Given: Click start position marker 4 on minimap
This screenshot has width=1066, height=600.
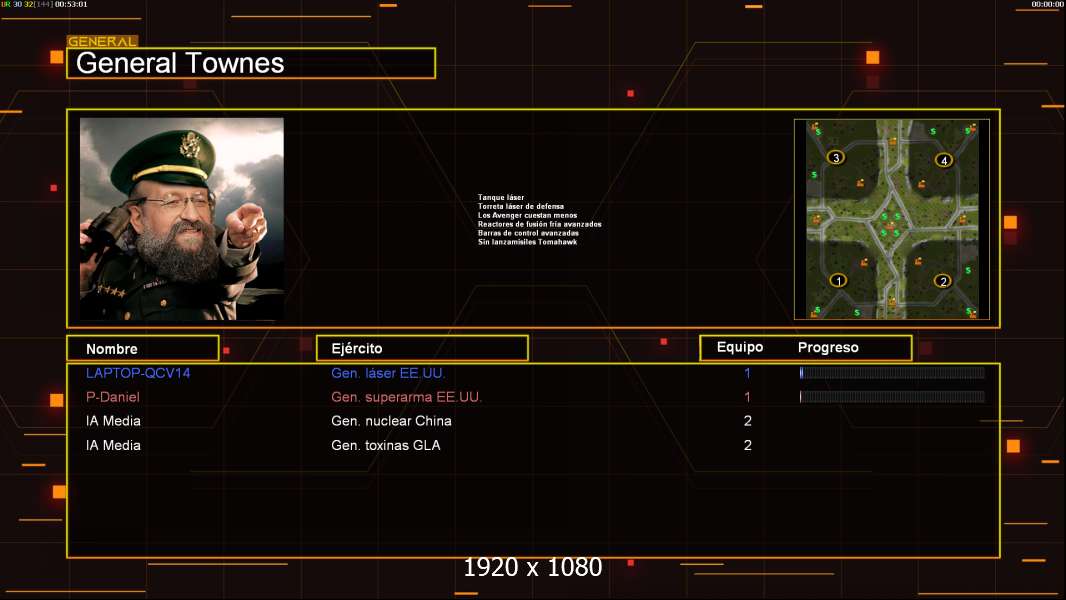Looking at the screenshot, I should pos(944,160).
